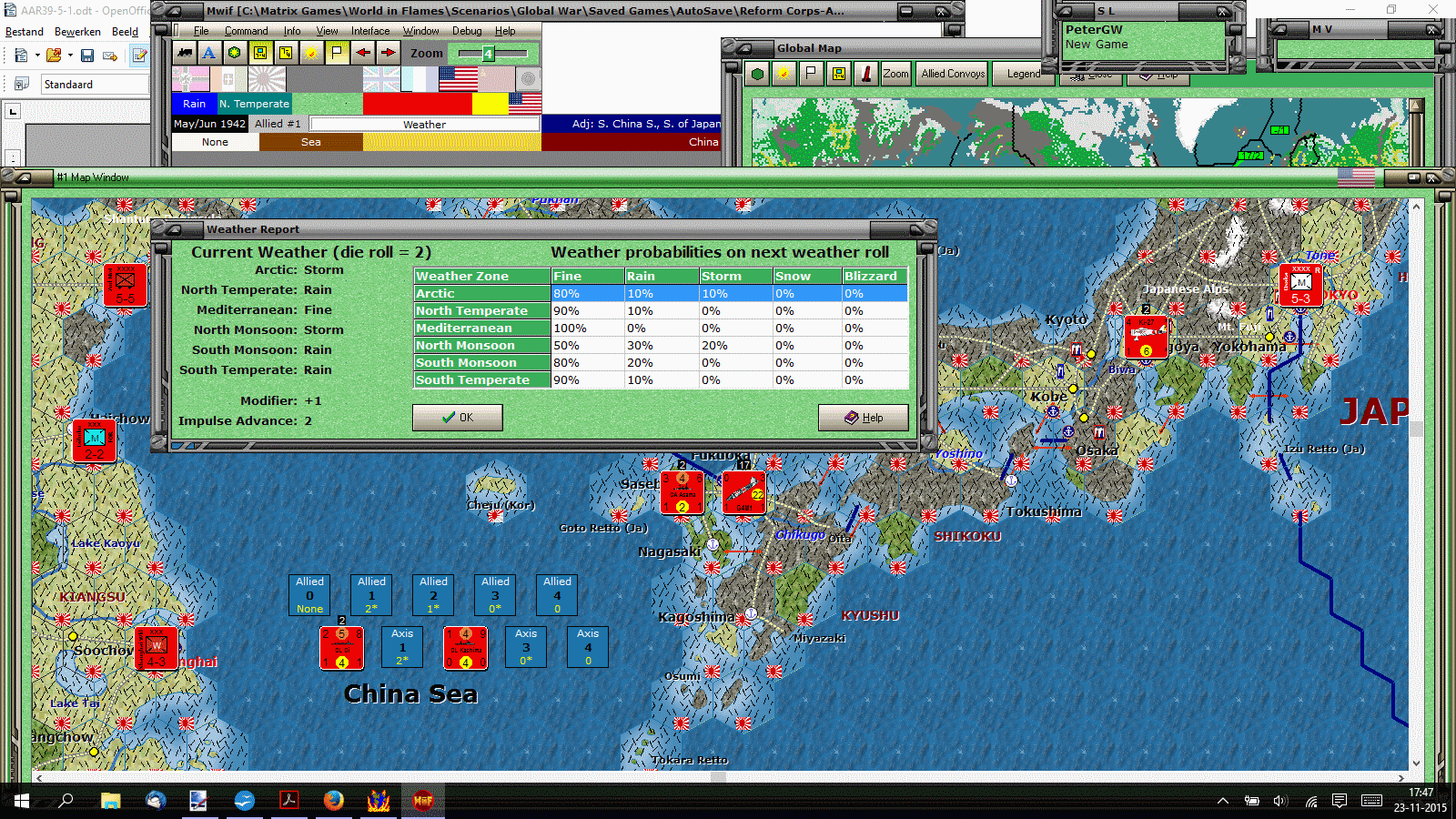The image size is (1456, 819).
Task: Select the British Union Jack flag
Action: click(x=381, y=79)
